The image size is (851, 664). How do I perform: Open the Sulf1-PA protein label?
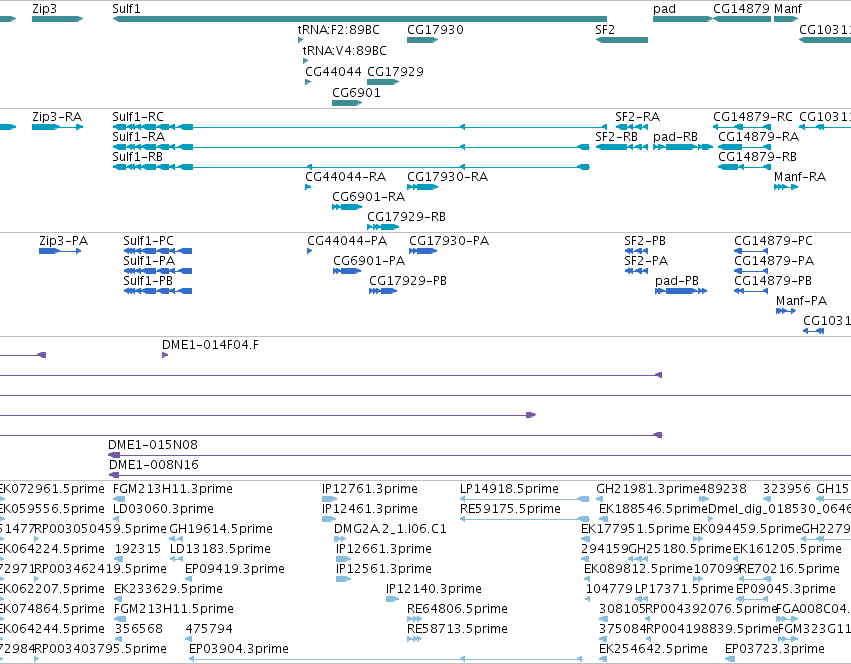pos(149,261)
